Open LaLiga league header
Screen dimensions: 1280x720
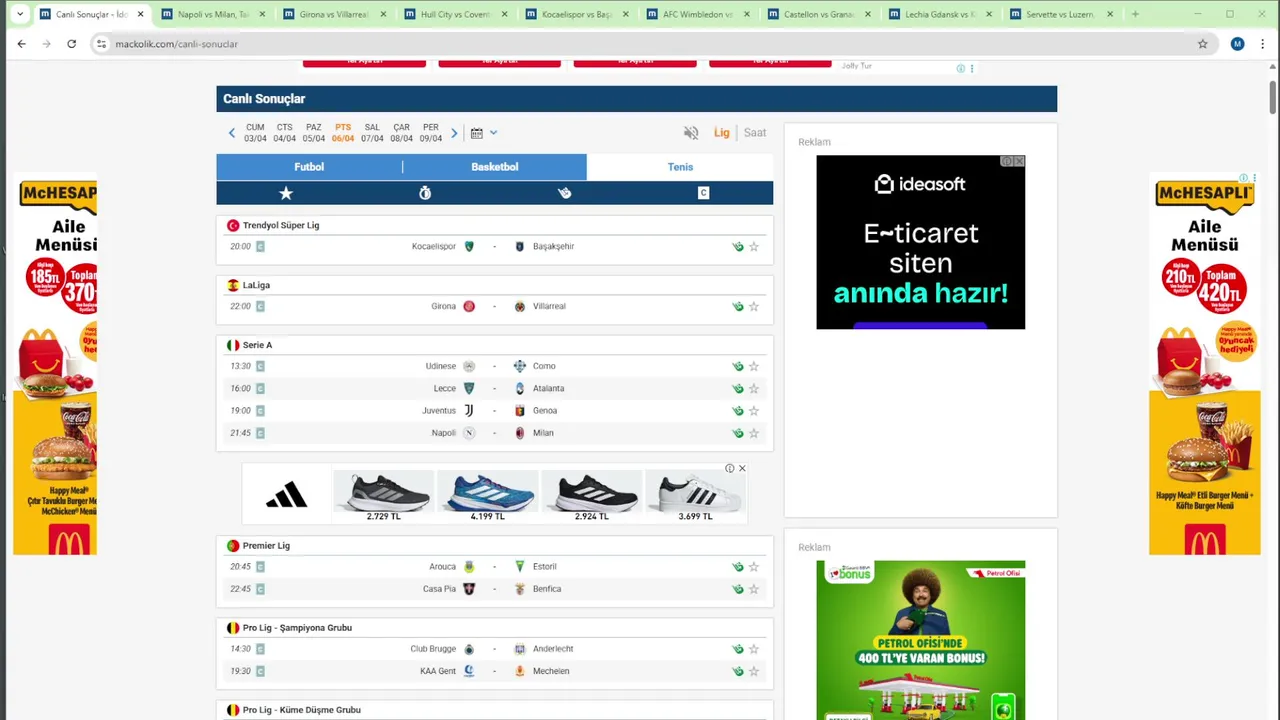(x=256, y=286)
